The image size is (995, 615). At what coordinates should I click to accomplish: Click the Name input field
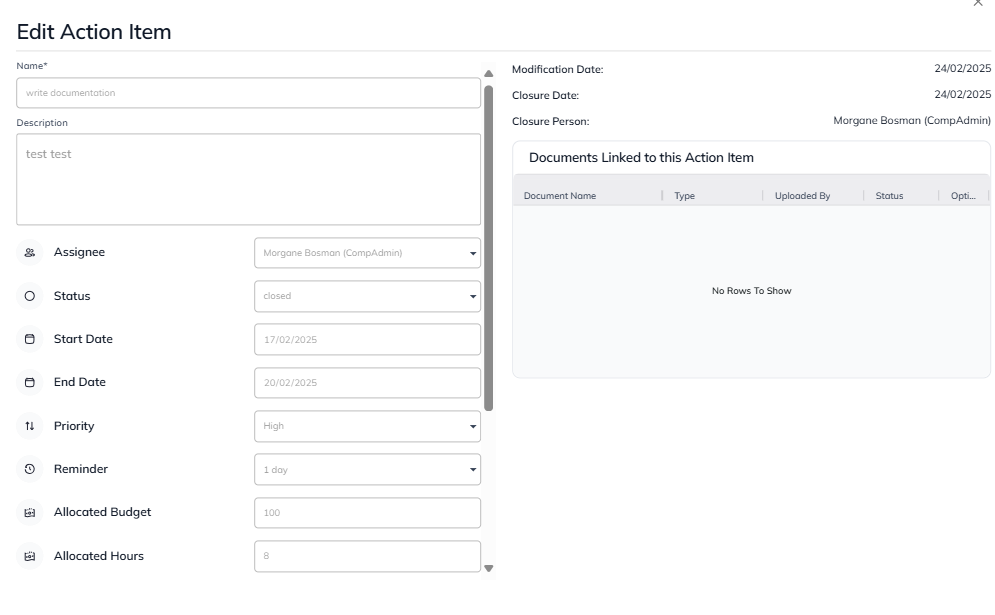click(x=248, y=93)
